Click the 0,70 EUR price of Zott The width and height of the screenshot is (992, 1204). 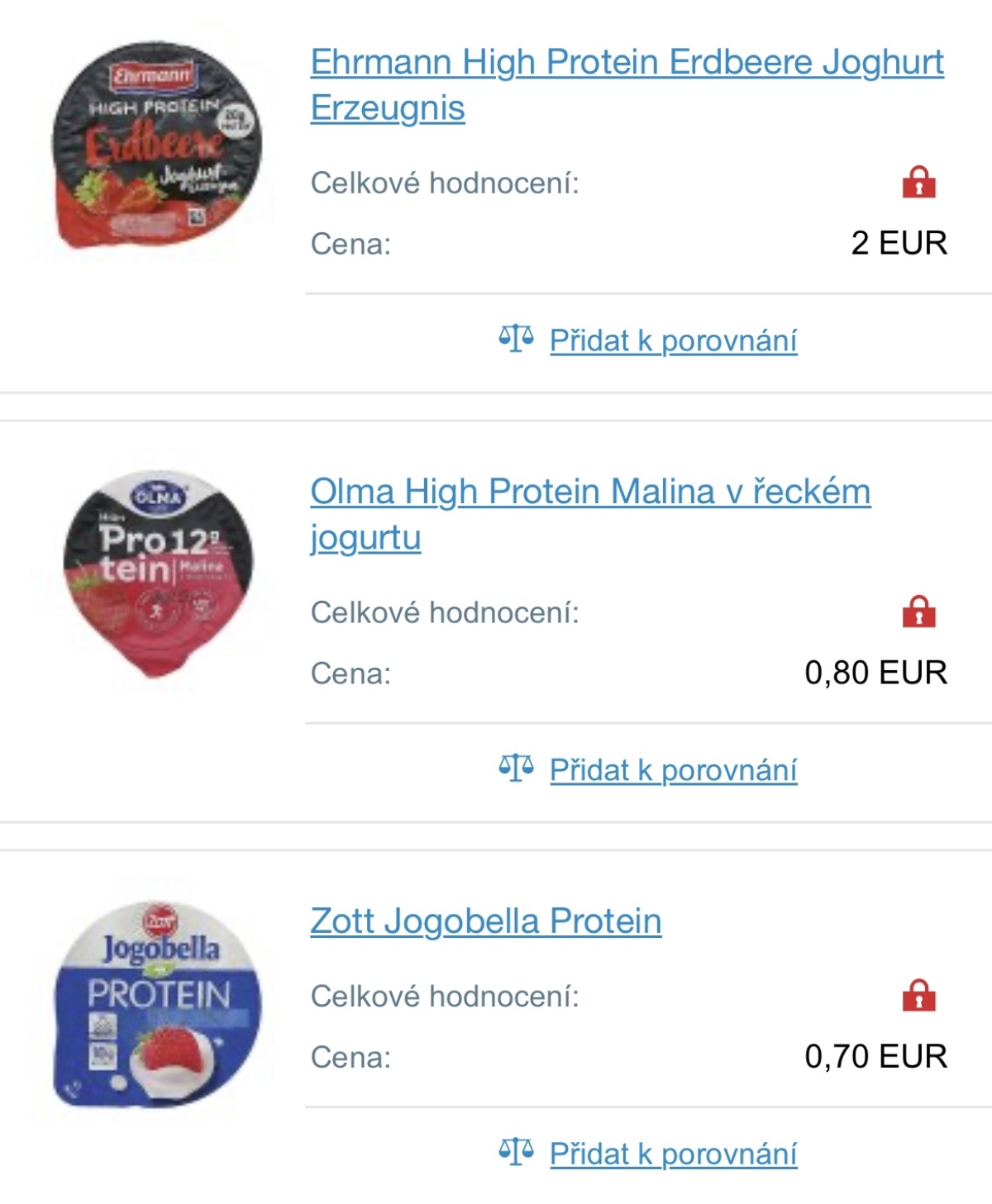pos(876,1056)
